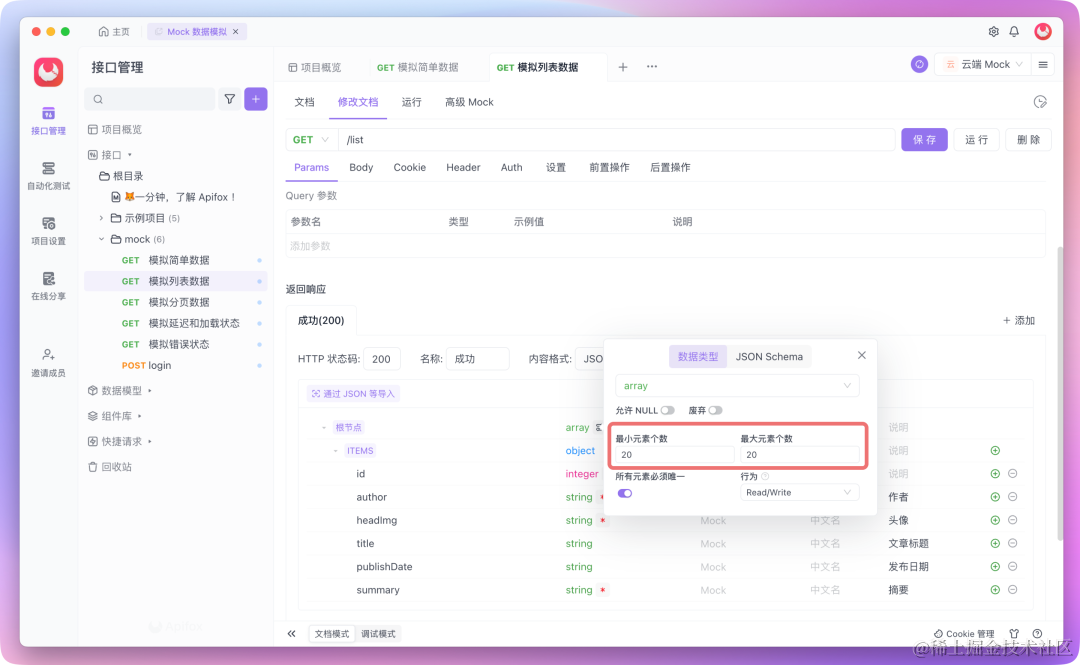Viewport: 1080px width, 665px height.
Task: Click the /list URL path field
Action: [616, 140]
